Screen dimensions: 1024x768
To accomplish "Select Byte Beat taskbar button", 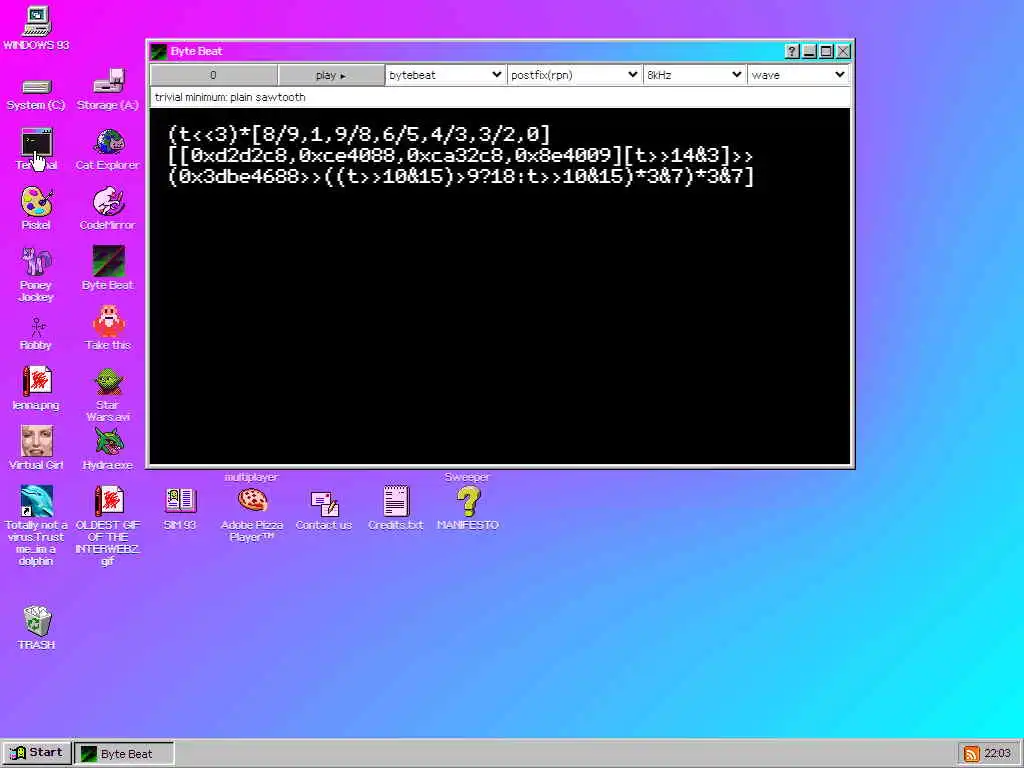I will pyautogui.click(x=124, y=754).
